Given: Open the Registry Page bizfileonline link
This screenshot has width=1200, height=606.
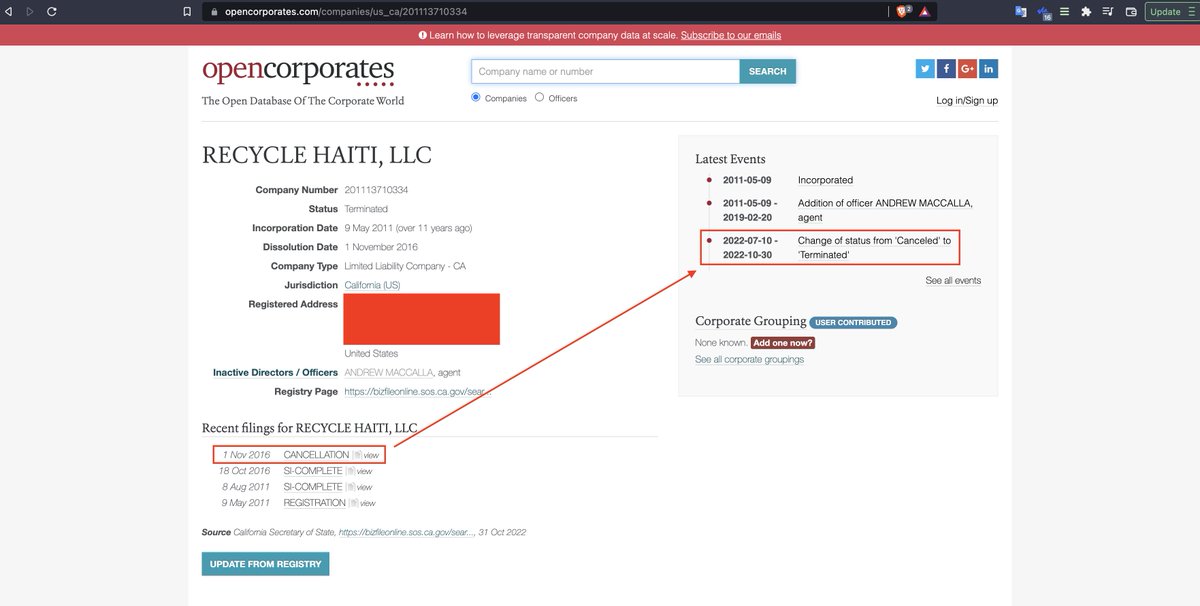Looking at the screenshot, I should point(418,391).
